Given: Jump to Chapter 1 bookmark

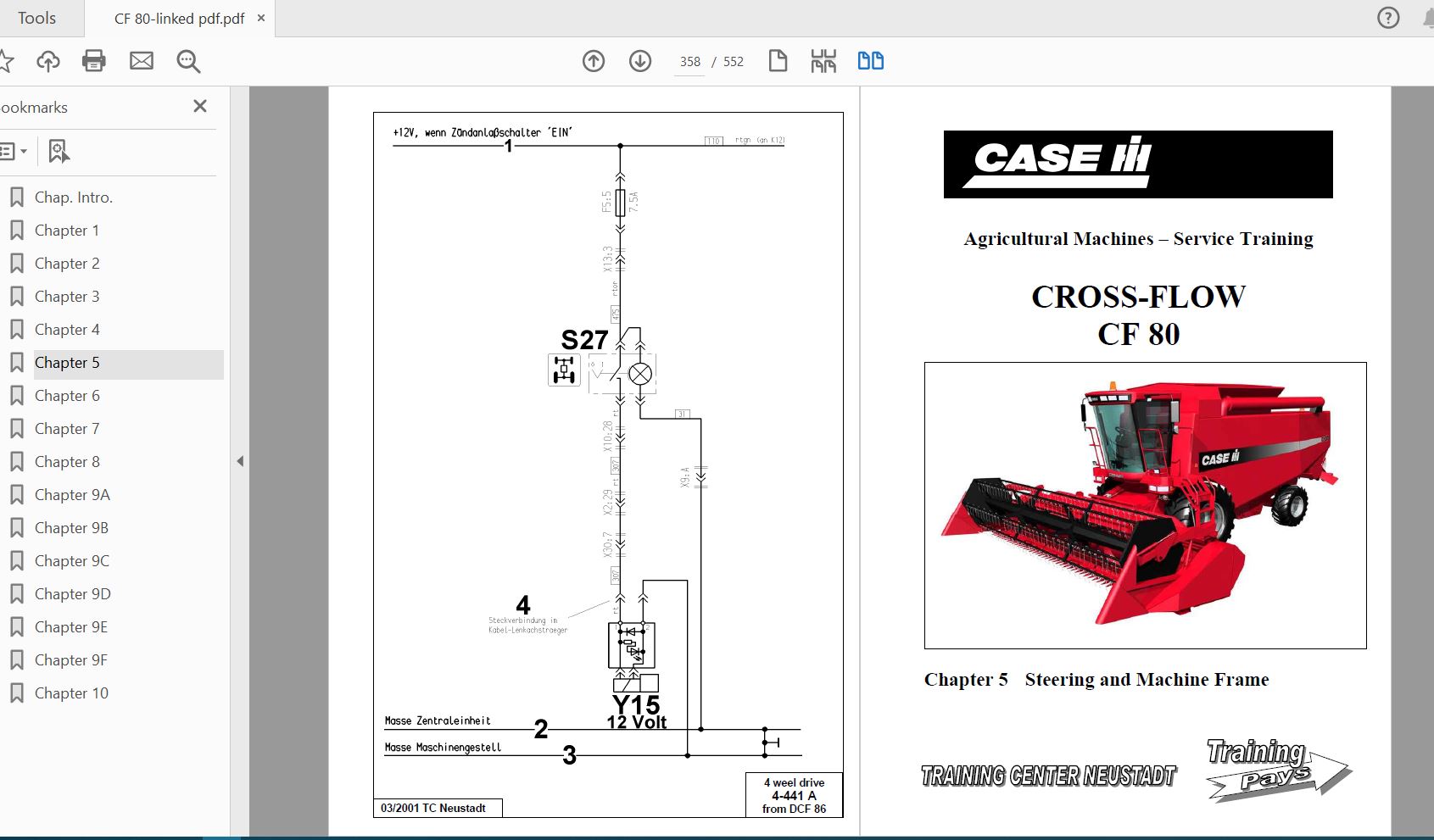Looking at the screenshot, I should click(x=67, y=231).
